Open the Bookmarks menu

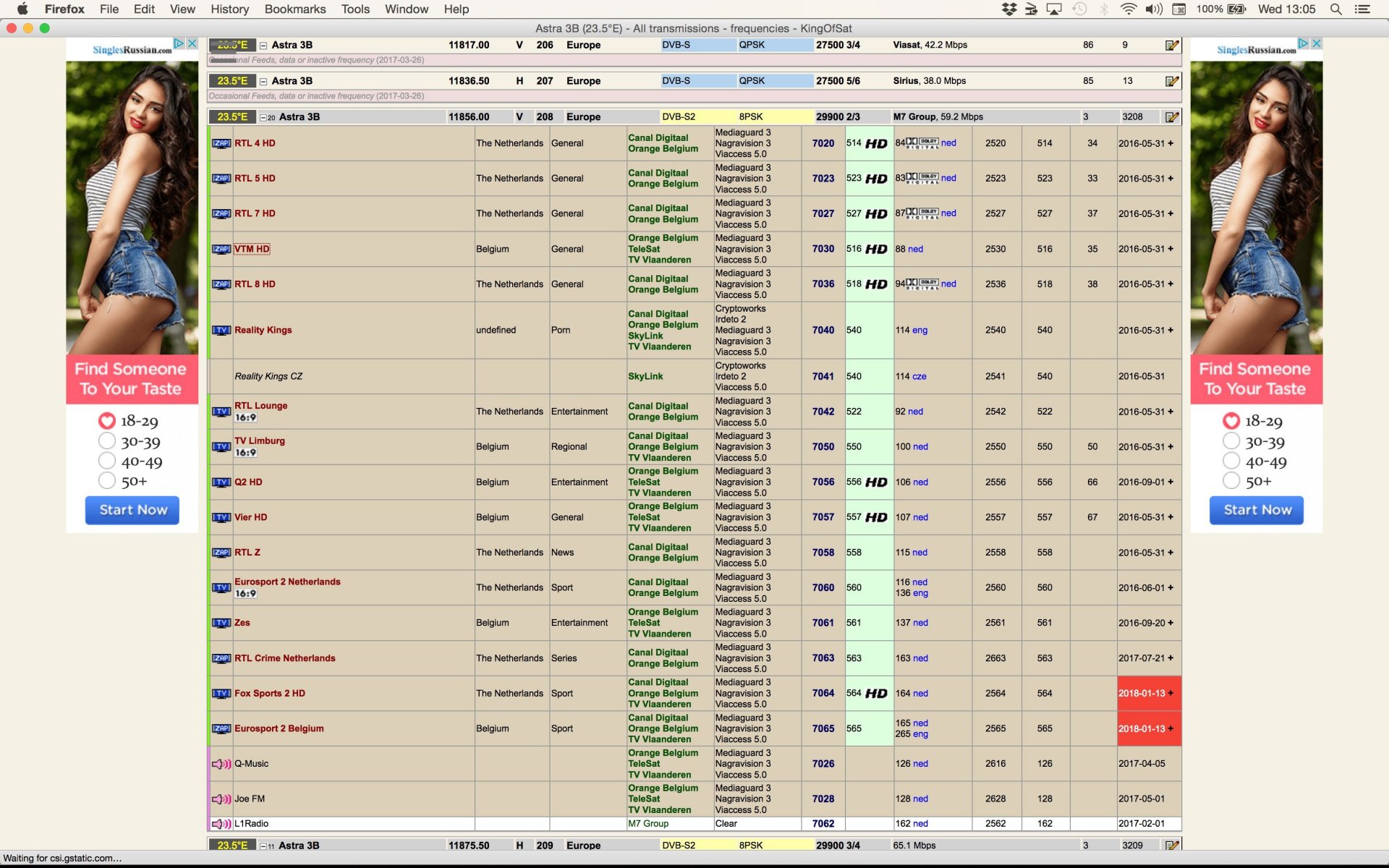[x=294, y=9]
